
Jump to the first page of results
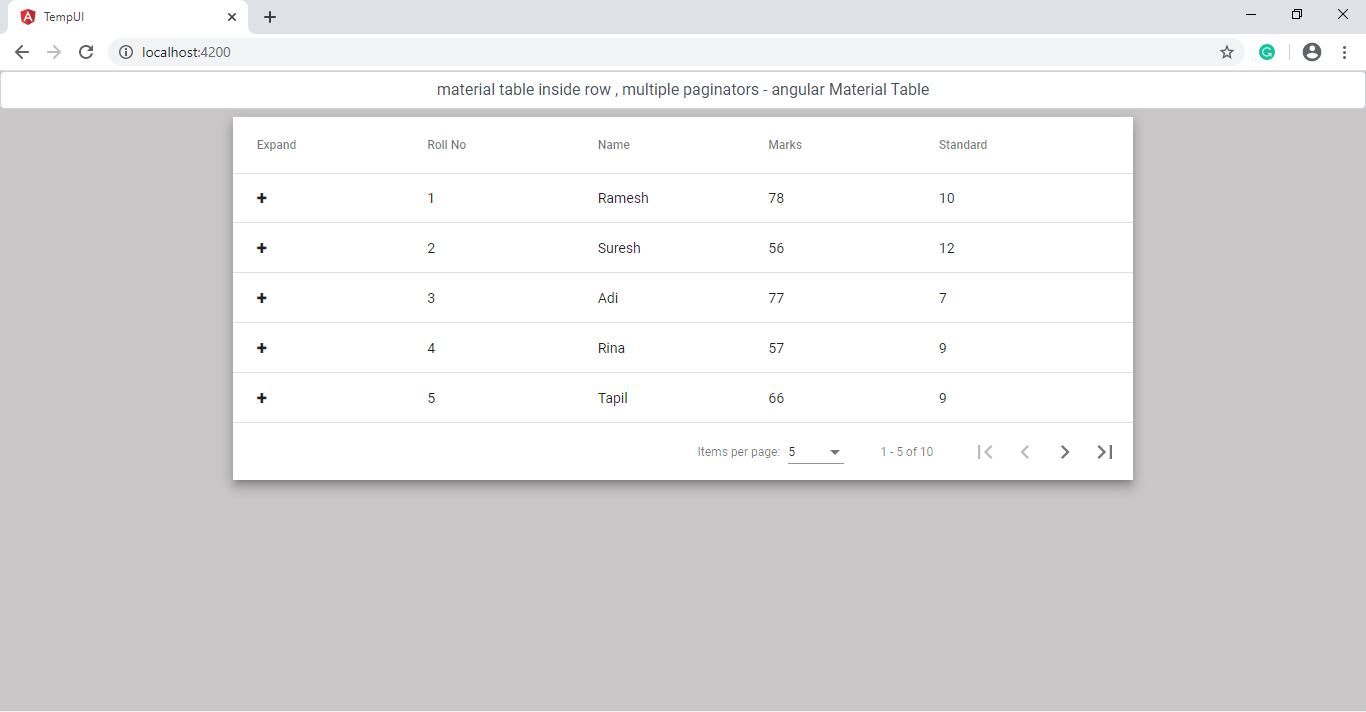[x=985, y=451]
